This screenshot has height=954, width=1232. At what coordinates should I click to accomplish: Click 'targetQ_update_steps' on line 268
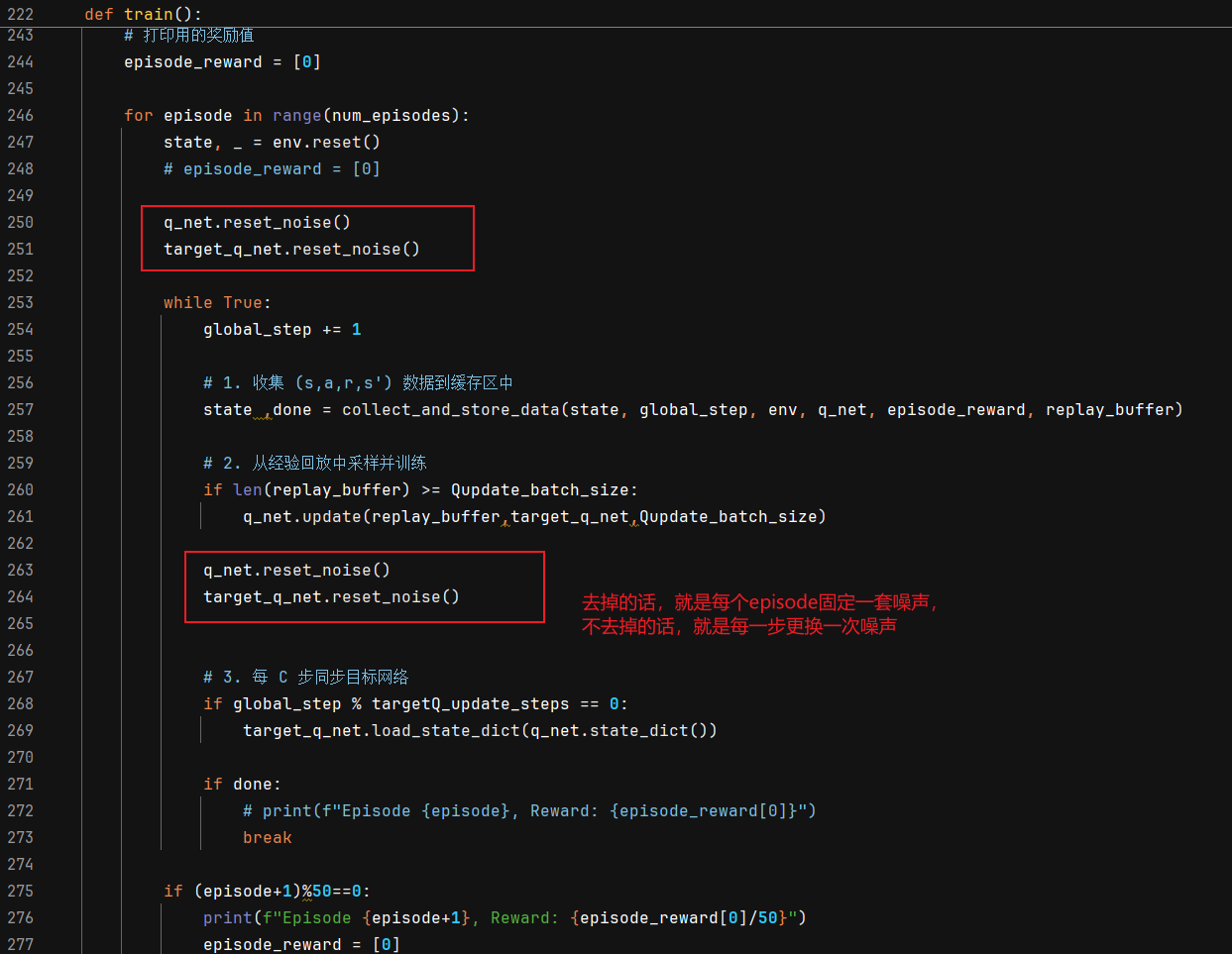tap(470, 704)
